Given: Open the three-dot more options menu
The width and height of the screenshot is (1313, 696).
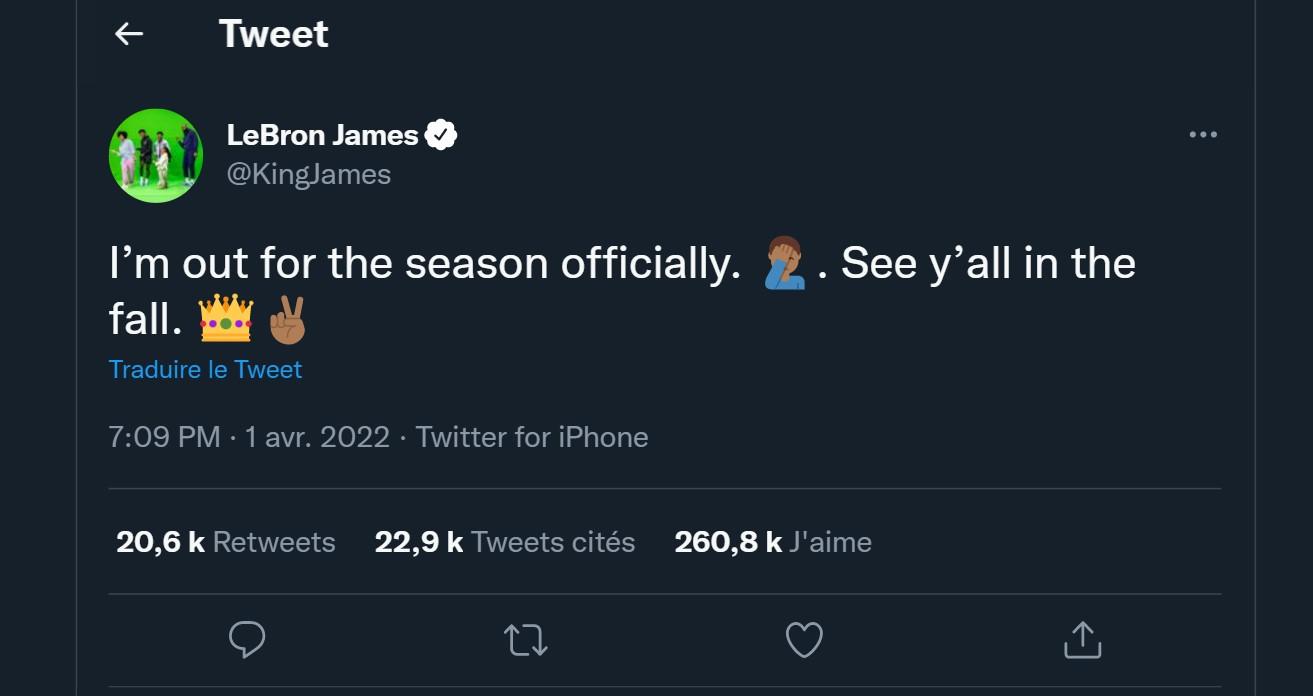Looking at the screenshot, I should (x=1203, y=135).
